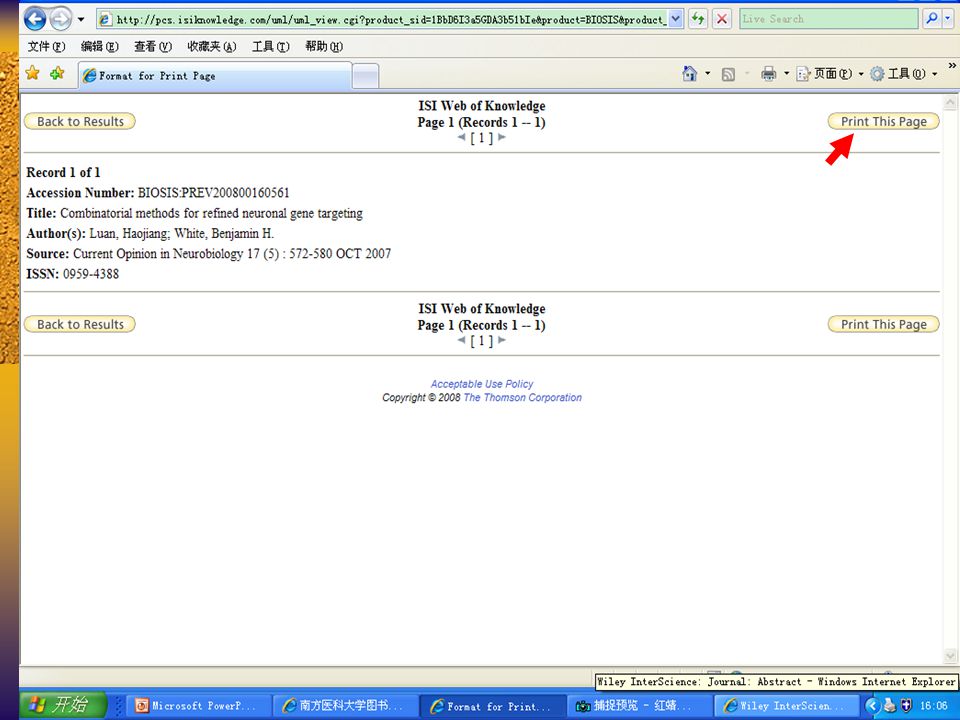The image size is (960, 720).
Task: Open recent pages dropdown next to Forward
Action: [x=81, y=19]
